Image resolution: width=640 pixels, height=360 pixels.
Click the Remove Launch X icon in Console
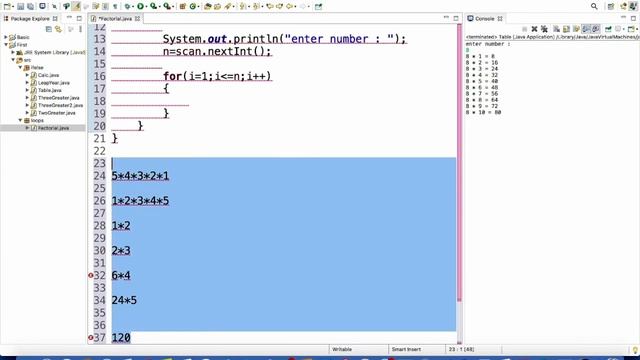tap(534, 29)
